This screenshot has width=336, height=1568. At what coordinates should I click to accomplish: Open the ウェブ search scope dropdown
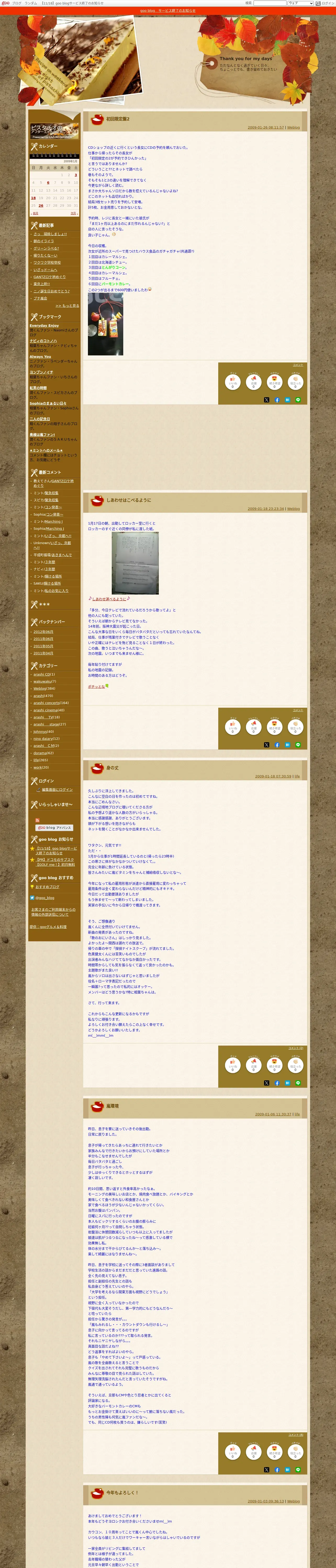click(301, 3)
